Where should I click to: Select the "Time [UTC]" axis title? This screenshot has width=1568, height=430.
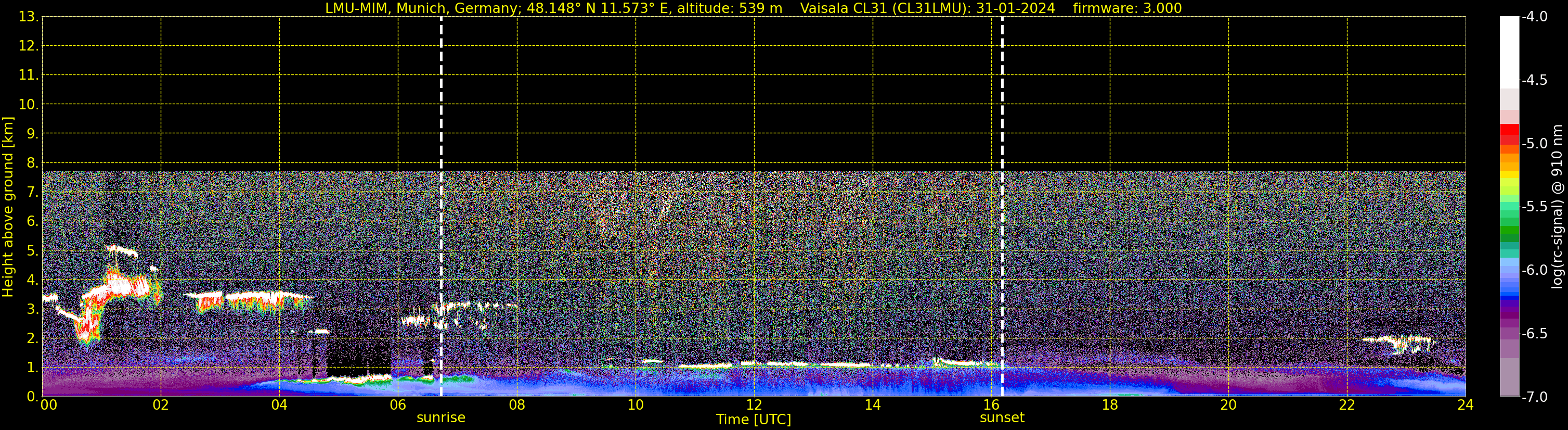(754, 420)
